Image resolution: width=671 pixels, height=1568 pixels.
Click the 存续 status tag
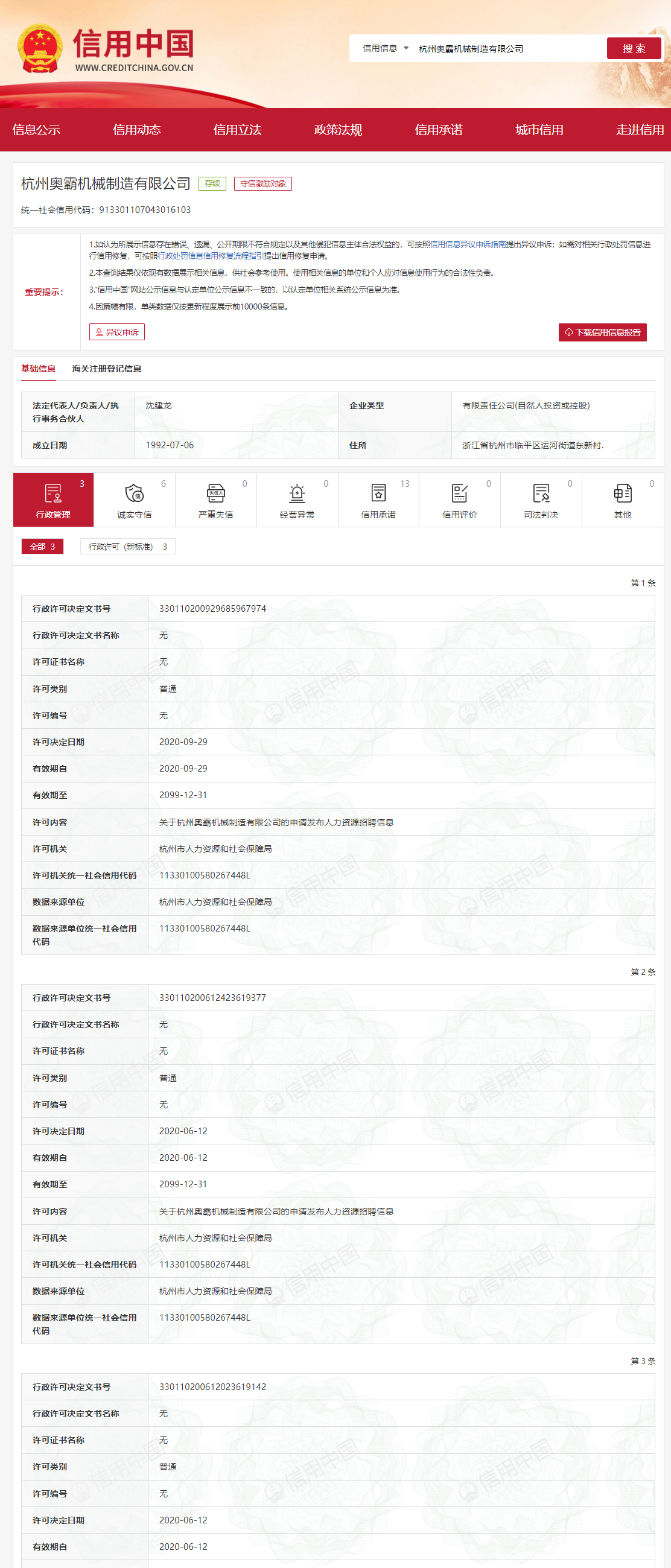[x=212, y=183]
